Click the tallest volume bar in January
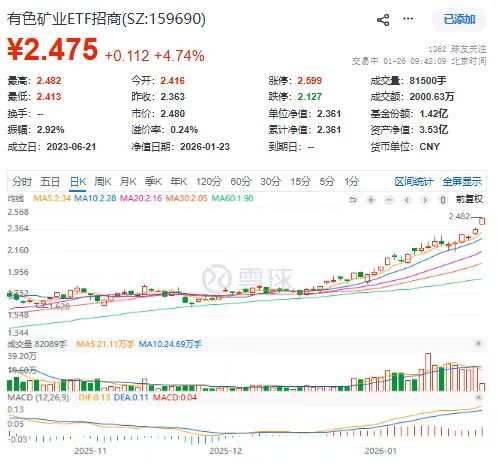Screen dimensions: 498x463 point(428,372)
